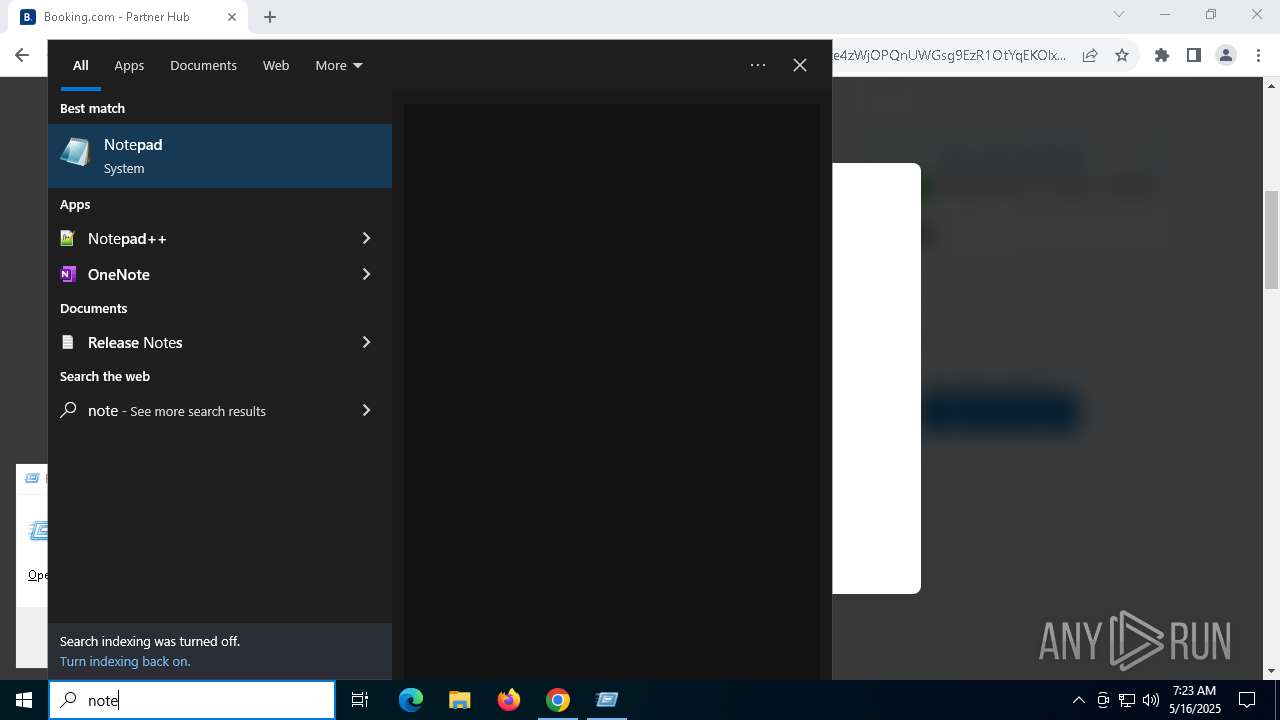Click the network tray icon
This screenshot has width=1280, height=720.
tap(1127, 700)
